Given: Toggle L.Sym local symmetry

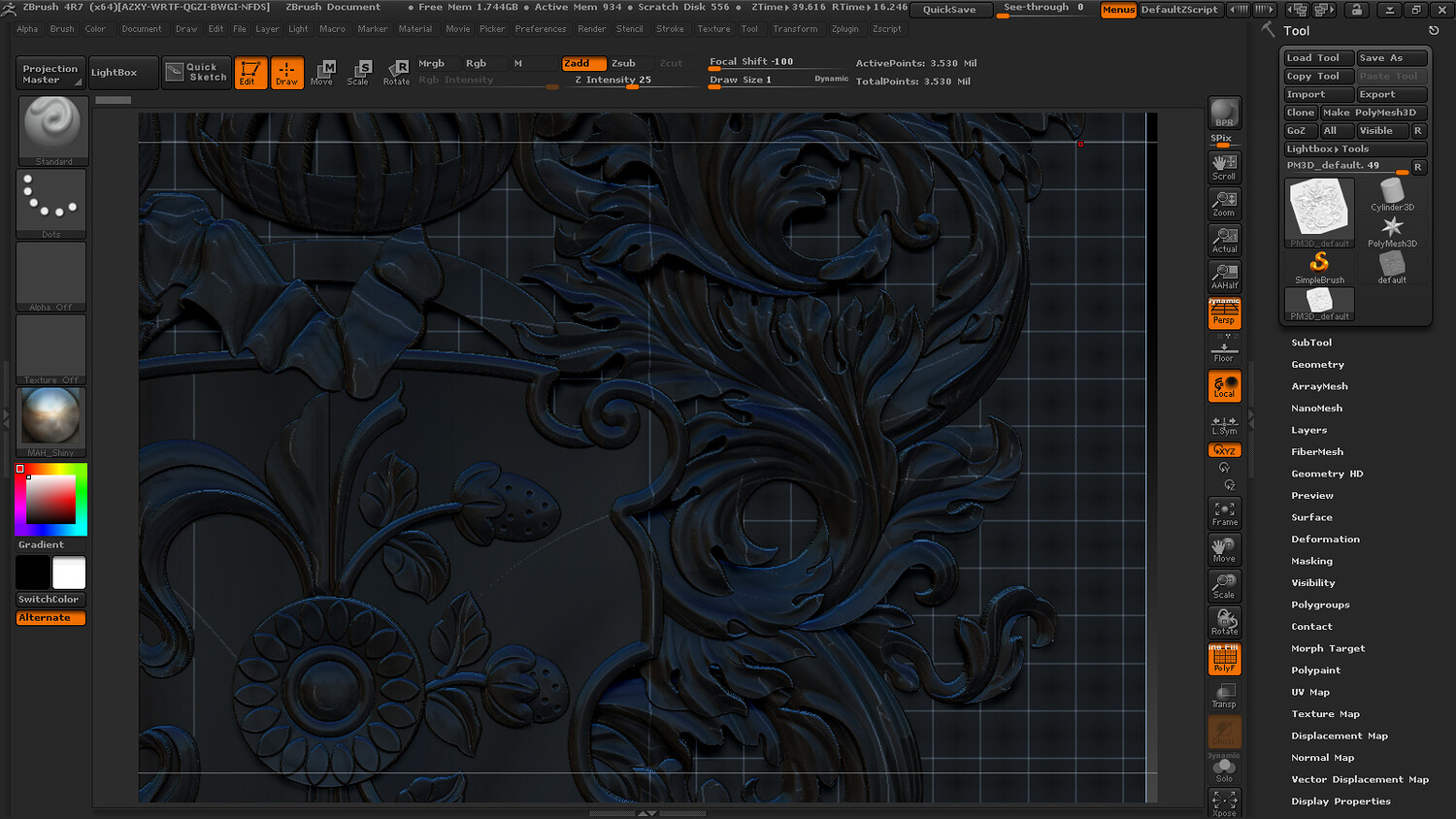Looking at the screenshot, I should 1225,425.
